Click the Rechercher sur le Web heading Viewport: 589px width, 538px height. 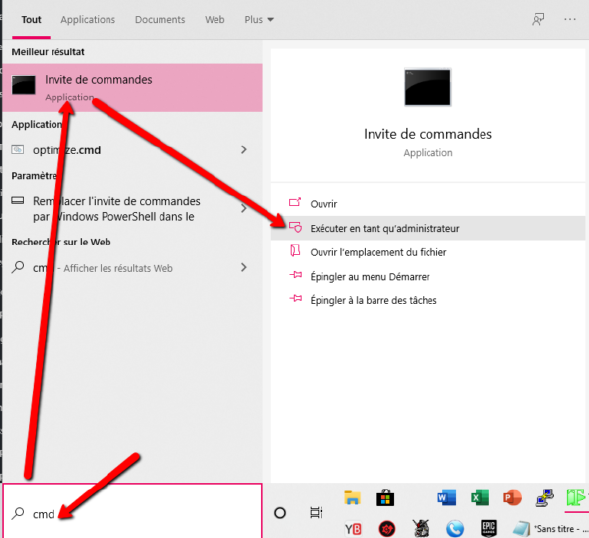(x=61, y=242)
